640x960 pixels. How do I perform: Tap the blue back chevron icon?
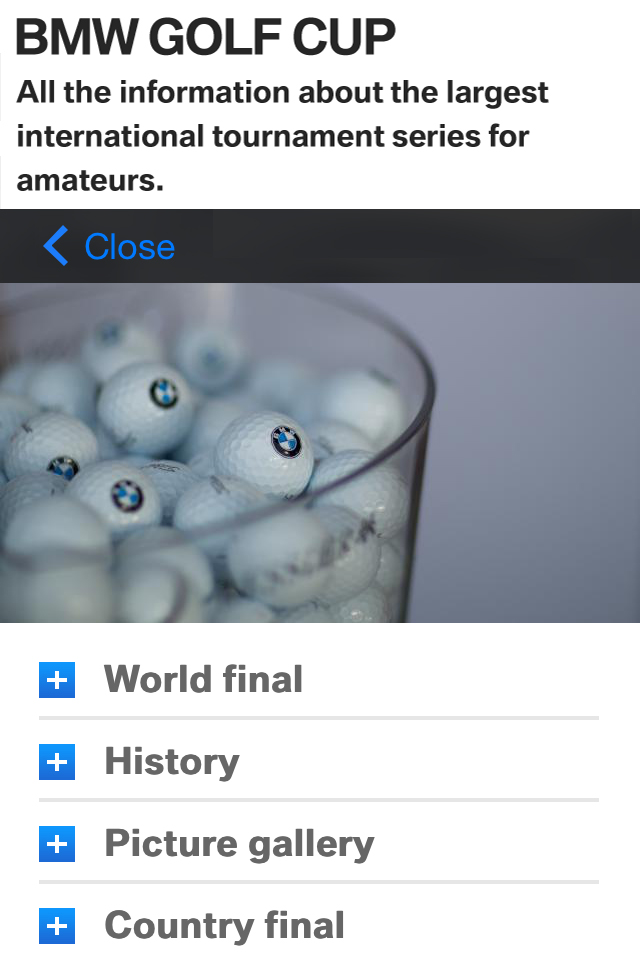(56, 246)
